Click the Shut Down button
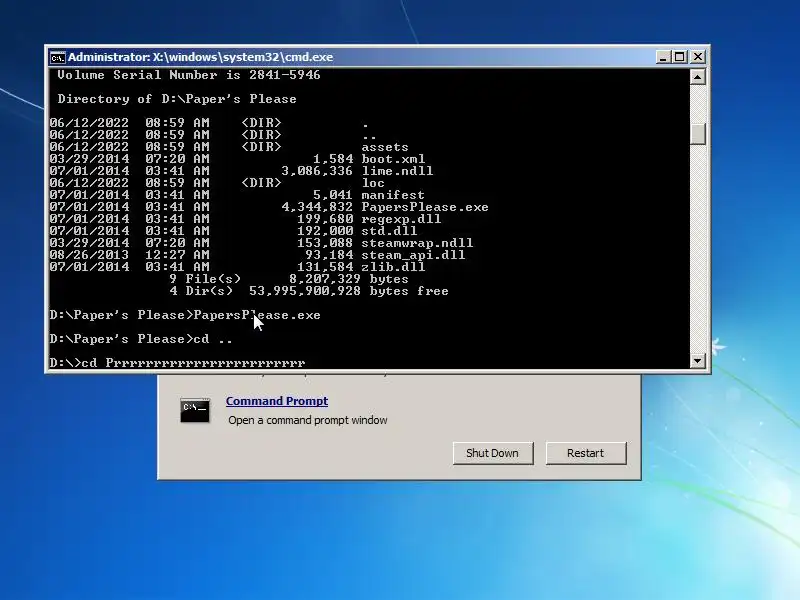Image resolution: width=800 pixels, height=600 pixels. pos(493,453)
